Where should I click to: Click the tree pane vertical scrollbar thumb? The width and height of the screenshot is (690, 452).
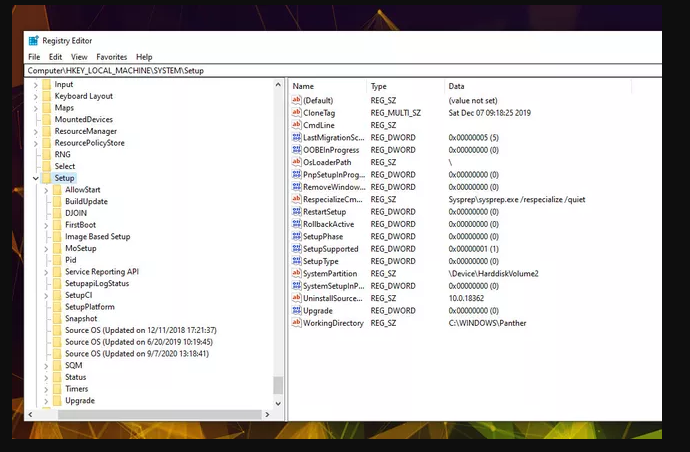278,385
